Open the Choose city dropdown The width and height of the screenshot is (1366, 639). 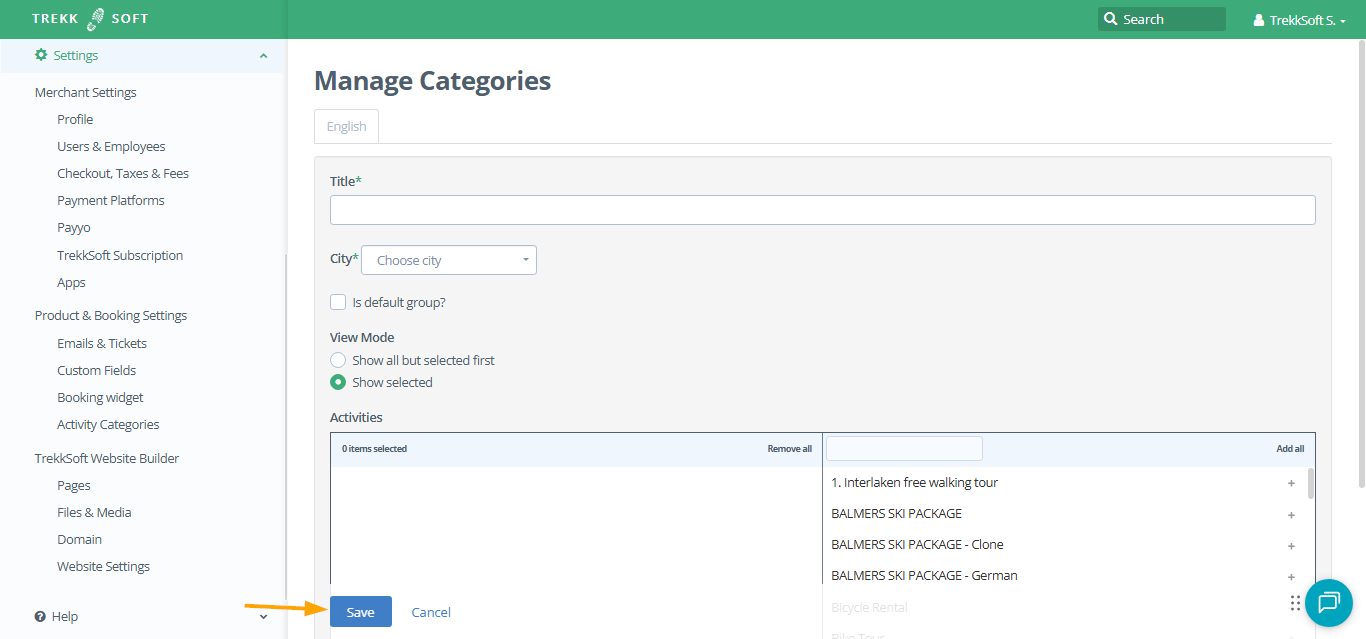pos(449,260)
